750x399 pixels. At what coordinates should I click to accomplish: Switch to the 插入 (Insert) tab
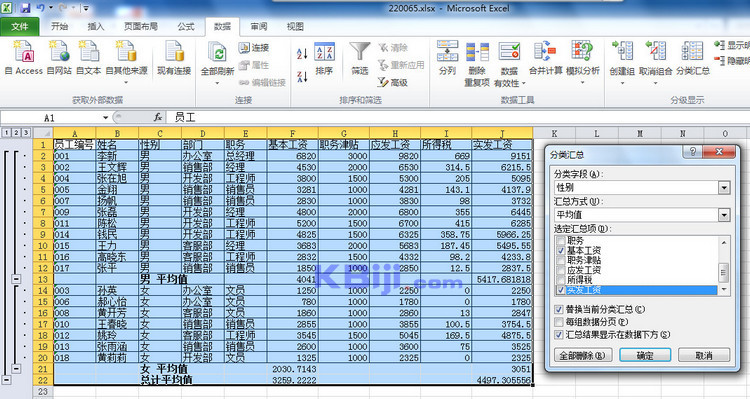point(96,27)
